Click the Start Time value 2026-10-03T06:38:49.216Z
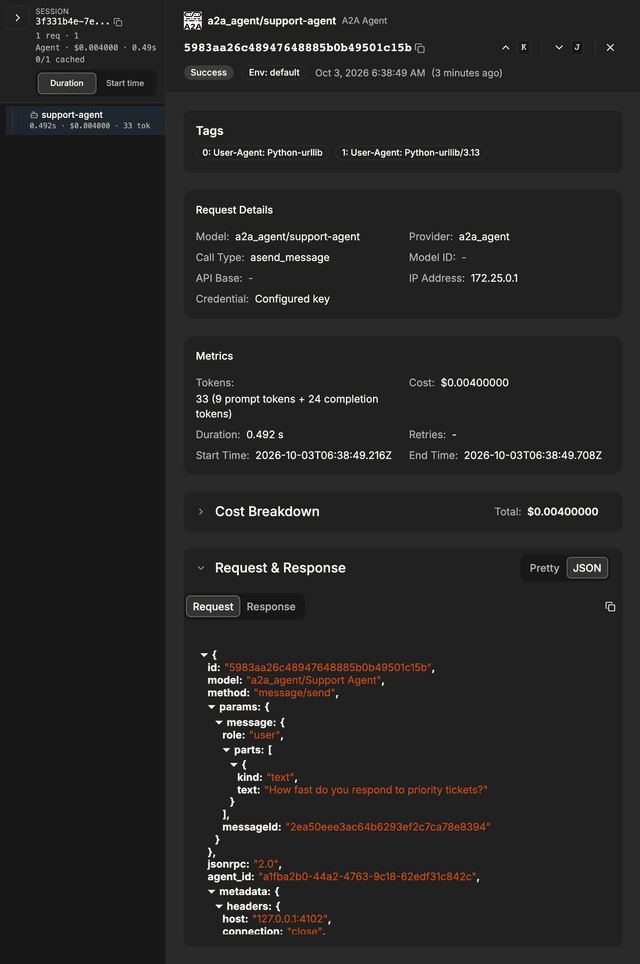 coord(323,456)
